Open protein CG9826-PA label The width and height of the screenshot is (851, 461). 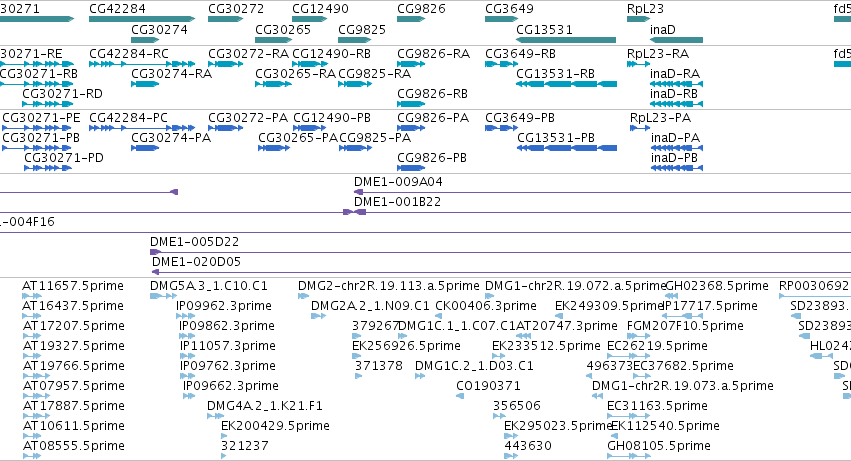point(433,118)
